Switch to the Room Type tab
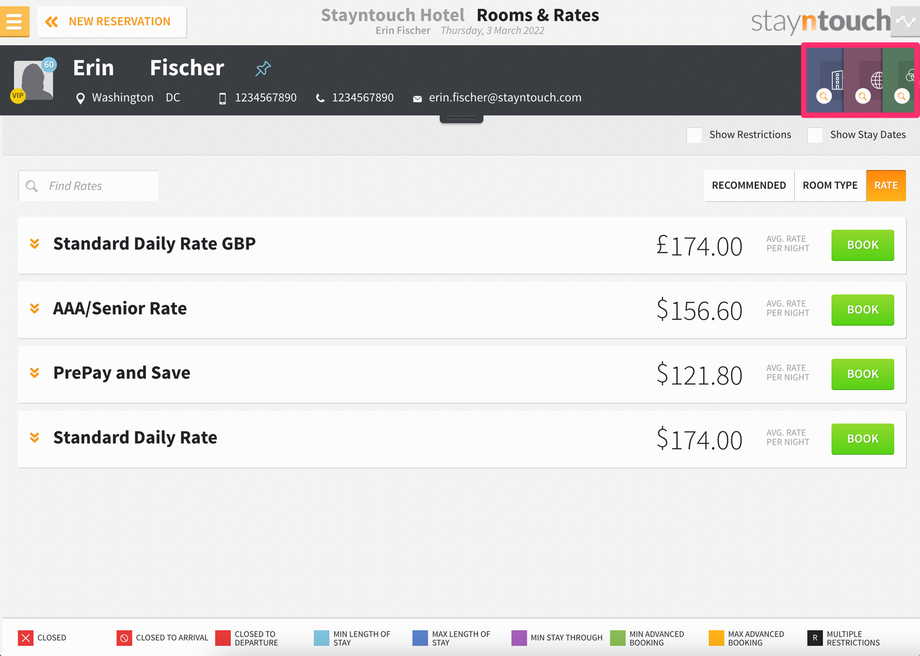This screenshot has height=656, width=920. (x=830, y=185)
